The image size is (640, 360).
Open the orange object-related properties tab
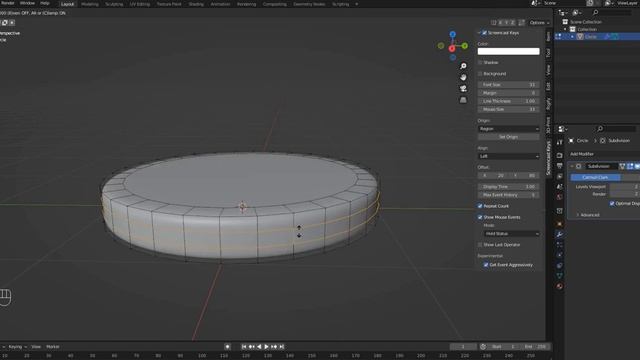pyautogui.click(x=560, y=224)
